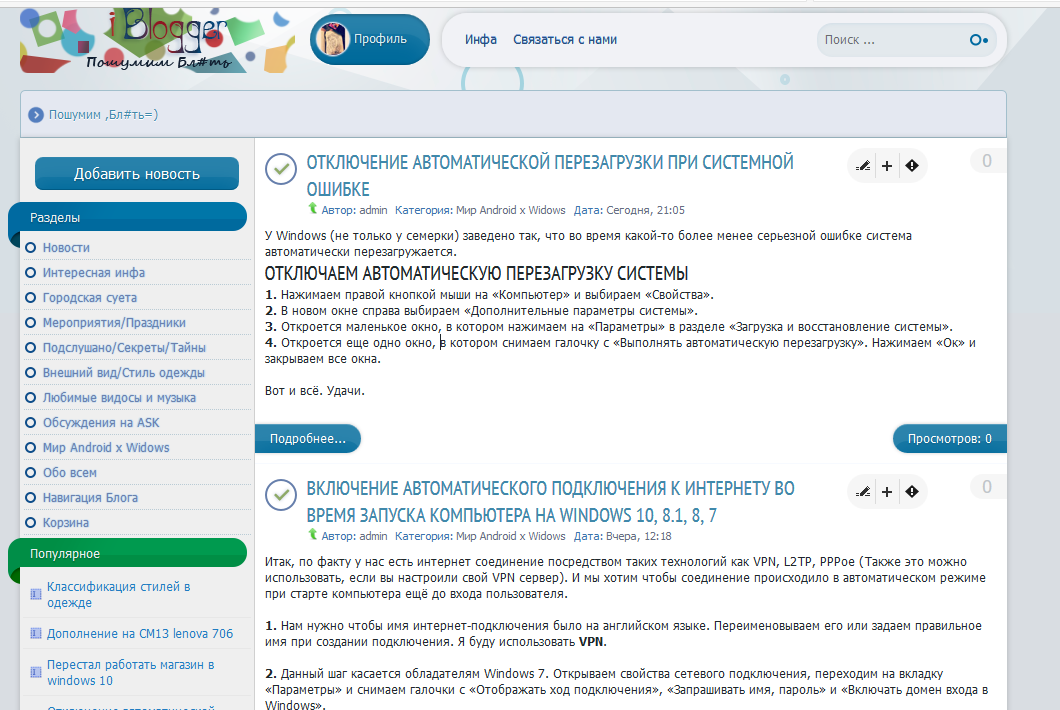
Task: Click the plus icon on first article
Action: pyautogui.click(x=887, y=166)
